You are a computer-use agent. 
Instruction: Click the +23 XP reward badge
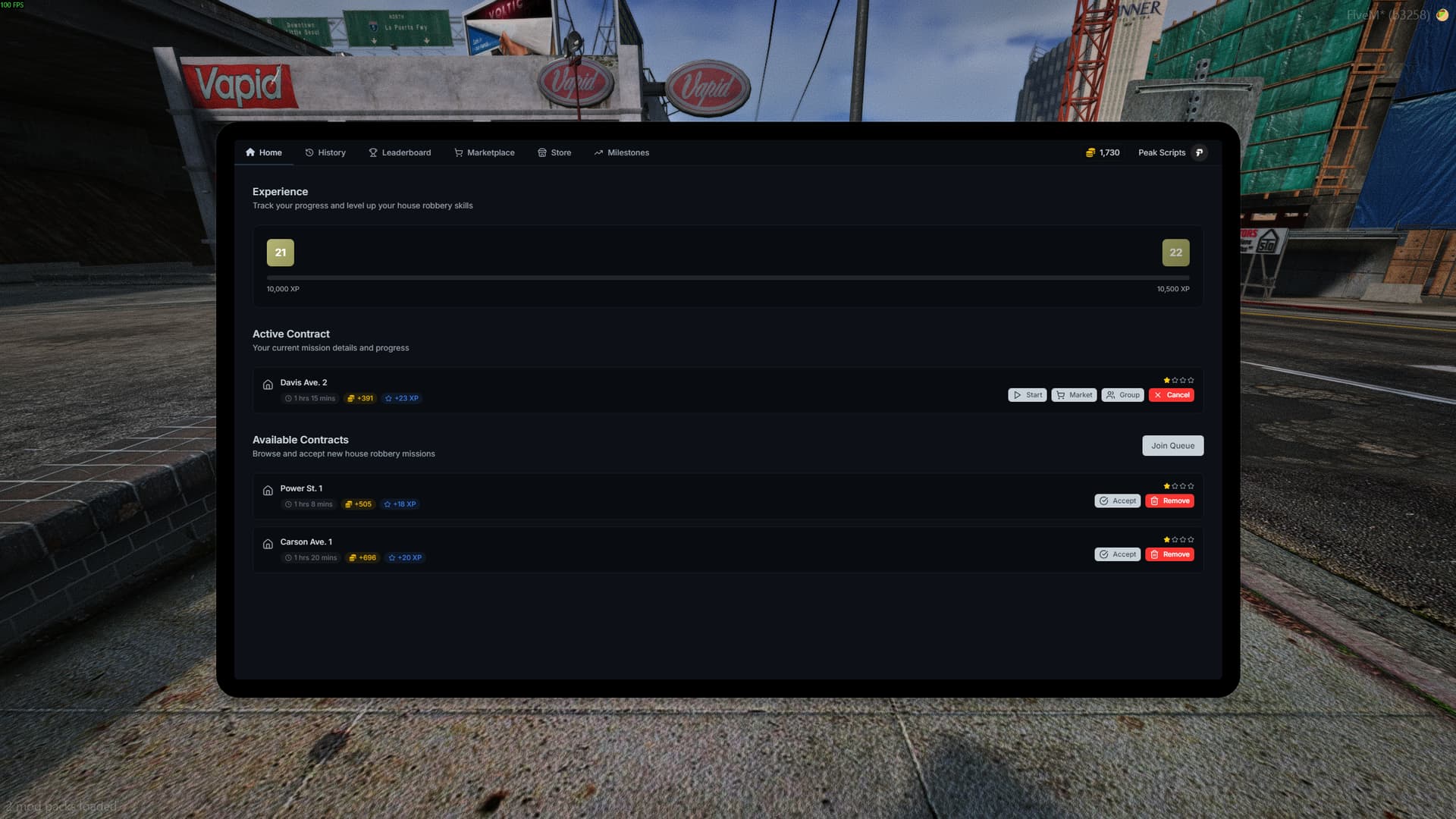coord(402,398)
